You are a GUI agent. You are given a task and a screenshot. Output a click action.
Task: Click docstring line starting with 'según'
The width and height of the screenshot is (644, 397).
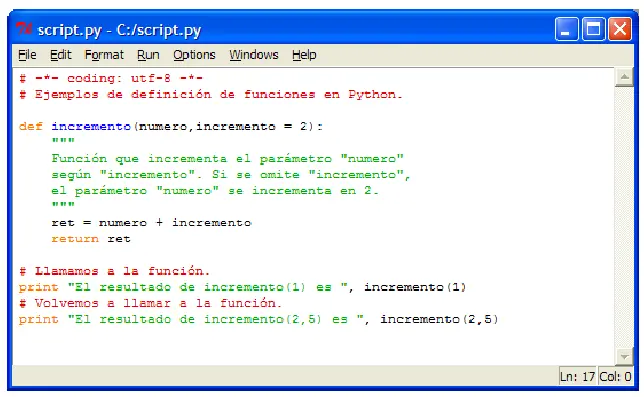(230, 175)
